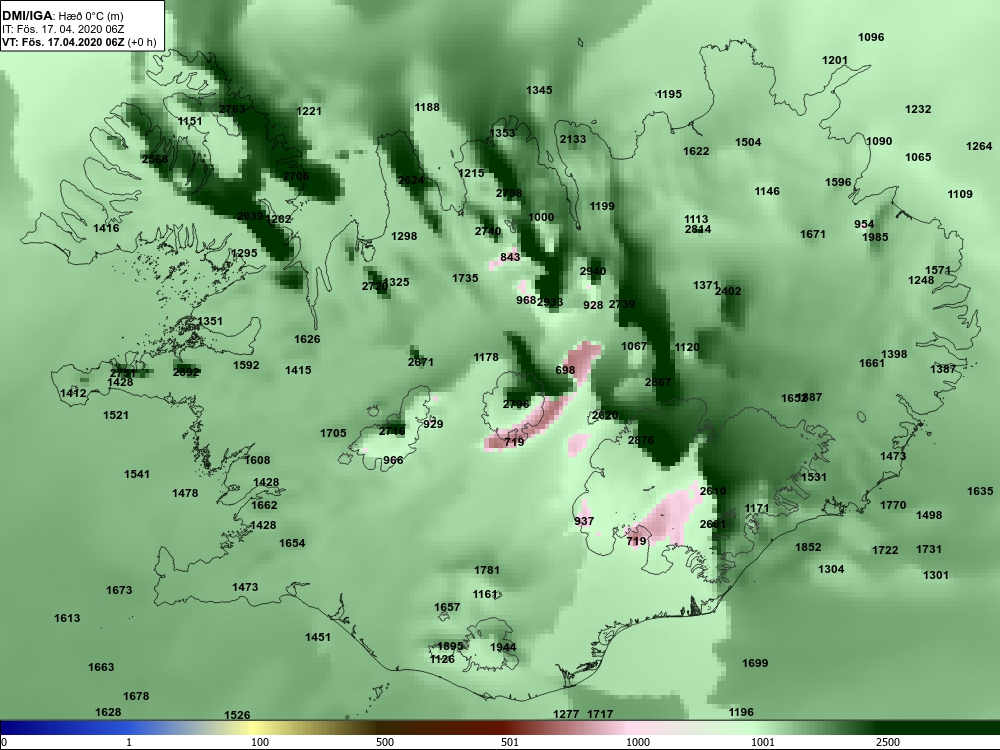Select map value 1699
The image size is (1000, 750).
[755, 663]
